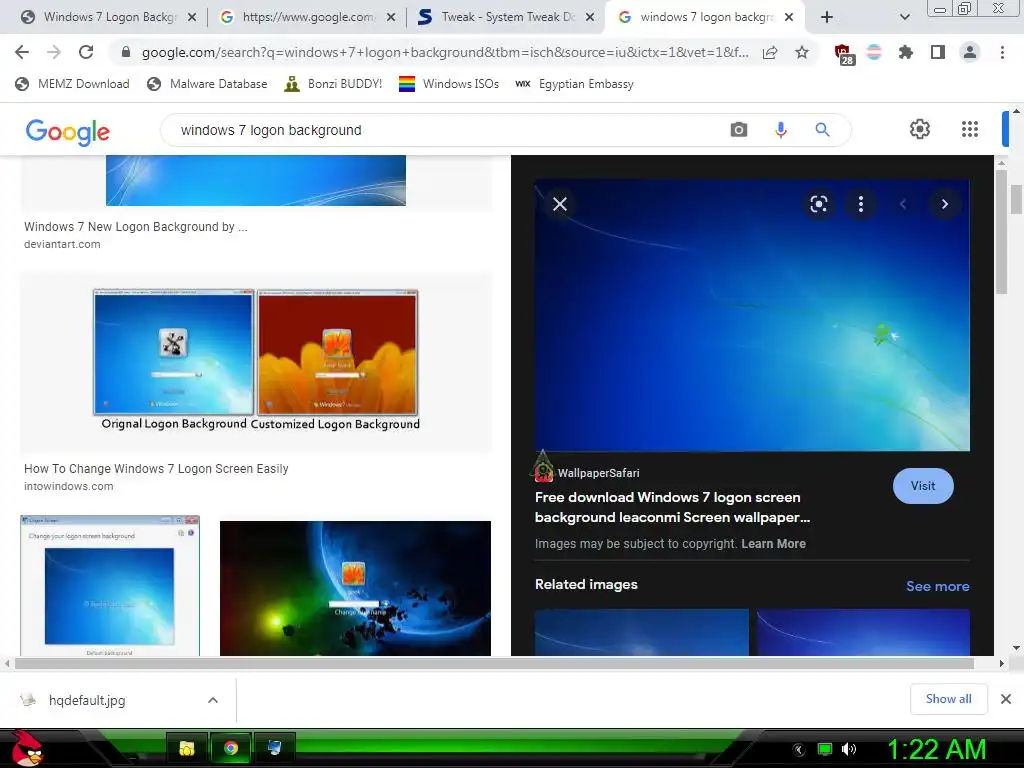The width and height of the screenshot is (1024, 768).
Task: Open the volume speaker tray icon
Action: (x=849, y=749)
